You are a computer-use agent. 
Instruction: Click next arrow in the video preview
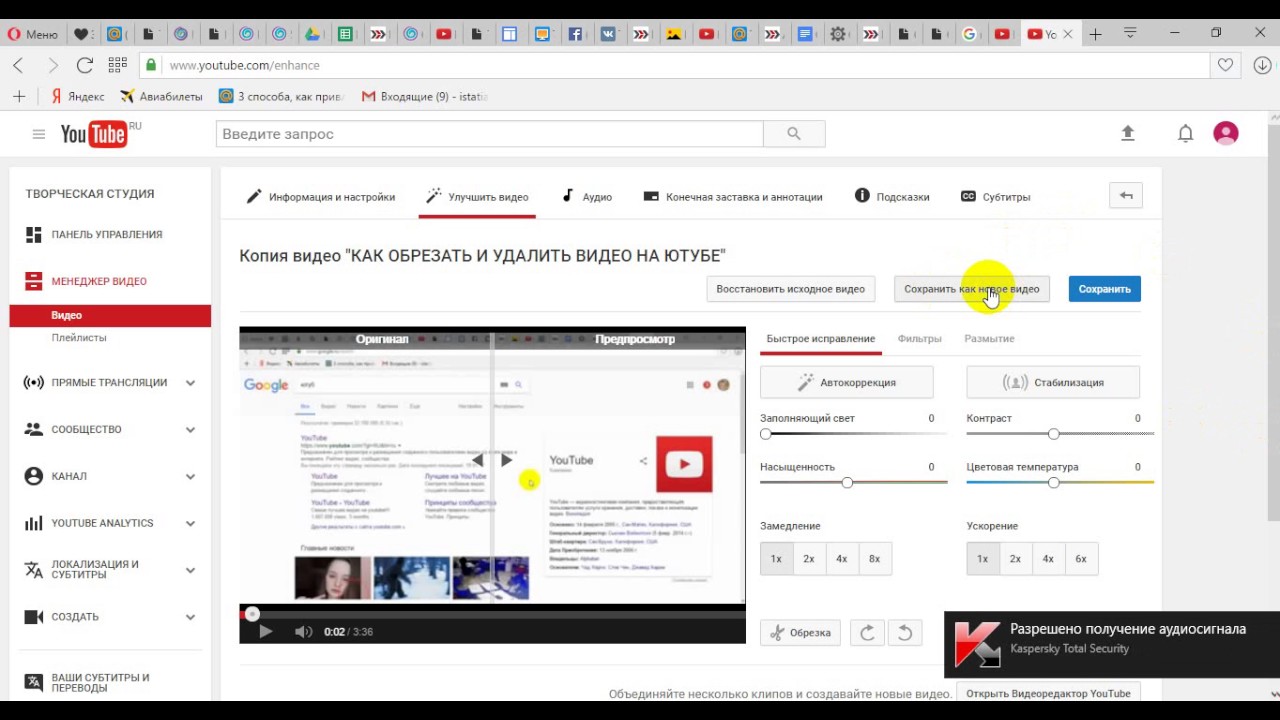[507, 460]
